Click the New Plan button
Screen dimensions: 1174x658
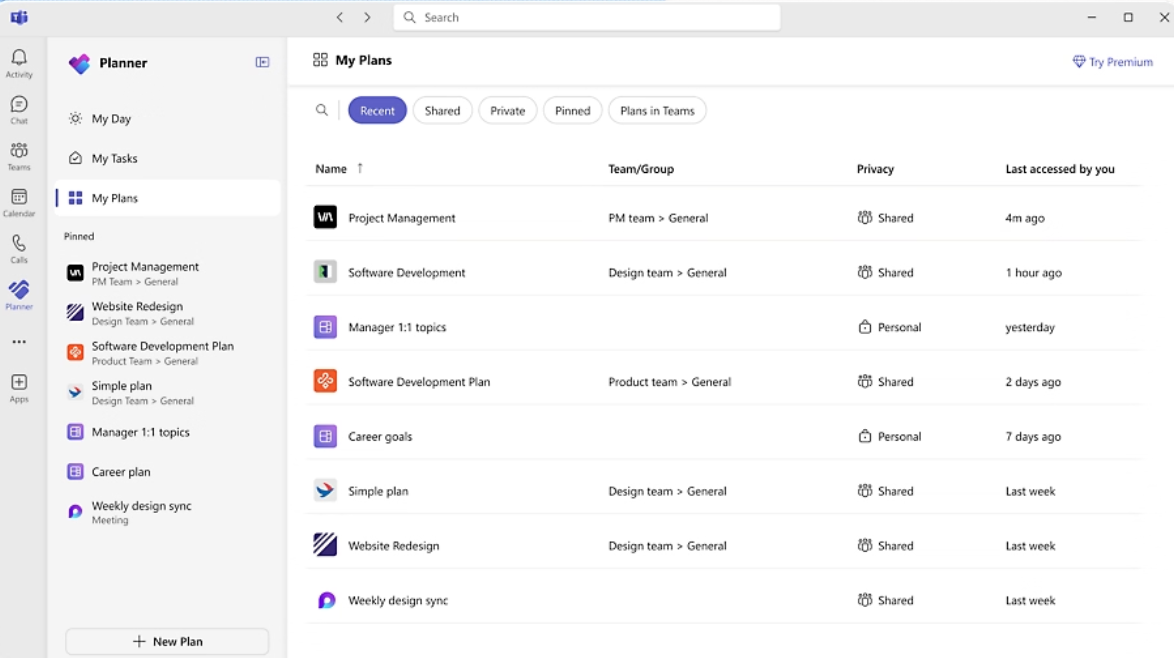tap(166, 641)
